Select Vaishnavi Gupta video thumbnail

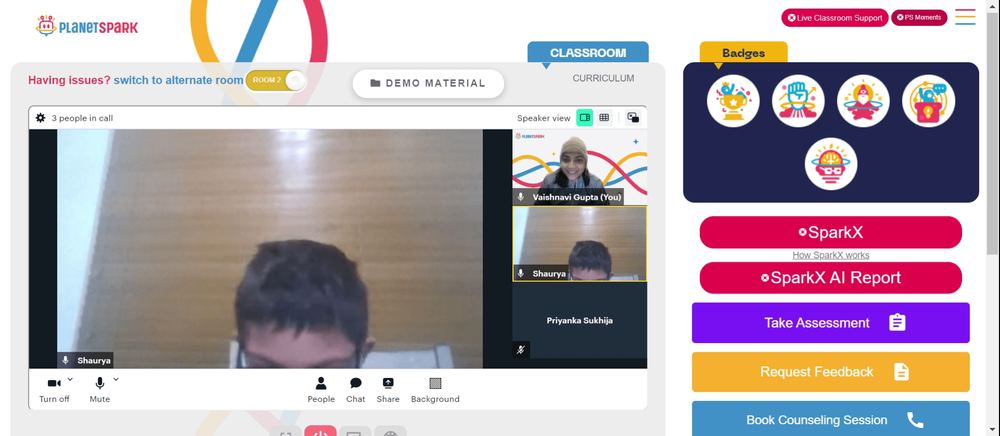tap(580, 167)
